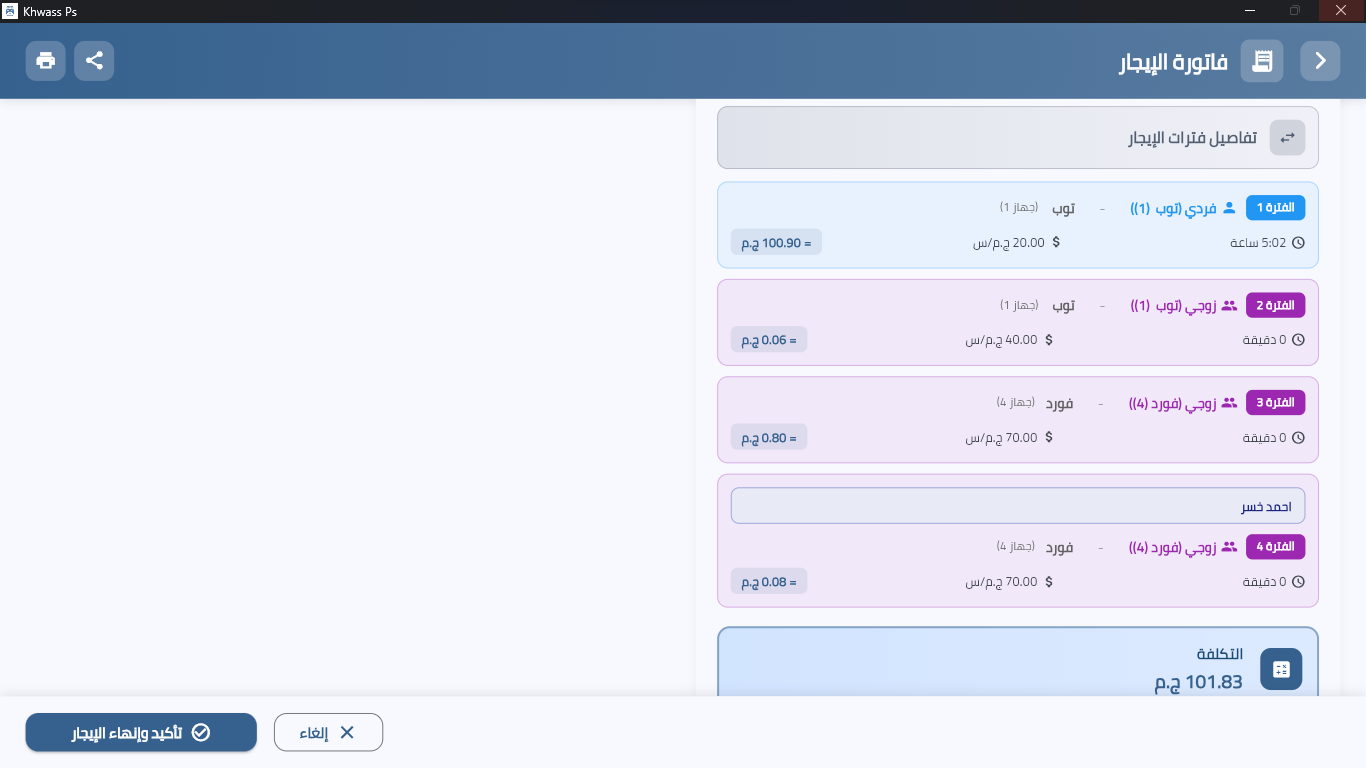Click the تأكيد وإنهاء الإيجار button
This screenshot has height=768, width=1366.
click(141, 732)
